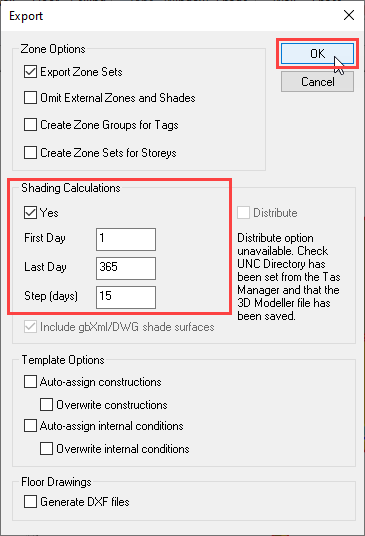
Task: Click the Export title bar text
Action: pyautogui.click(x=26, y=16)
